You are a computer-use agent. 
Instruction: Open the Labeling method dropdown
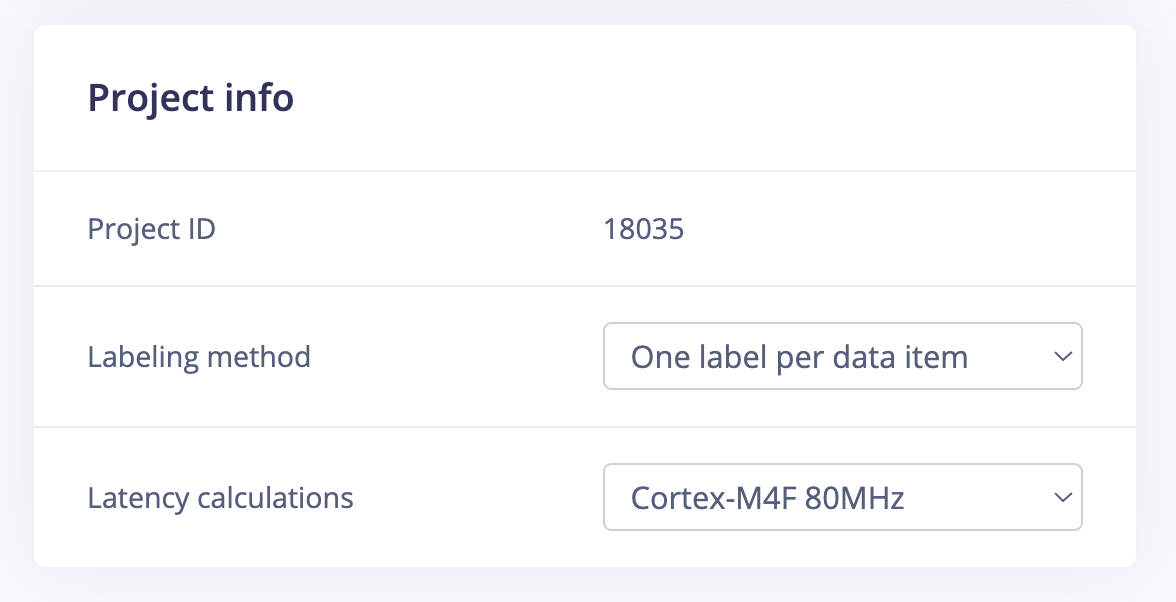(842, 356)
